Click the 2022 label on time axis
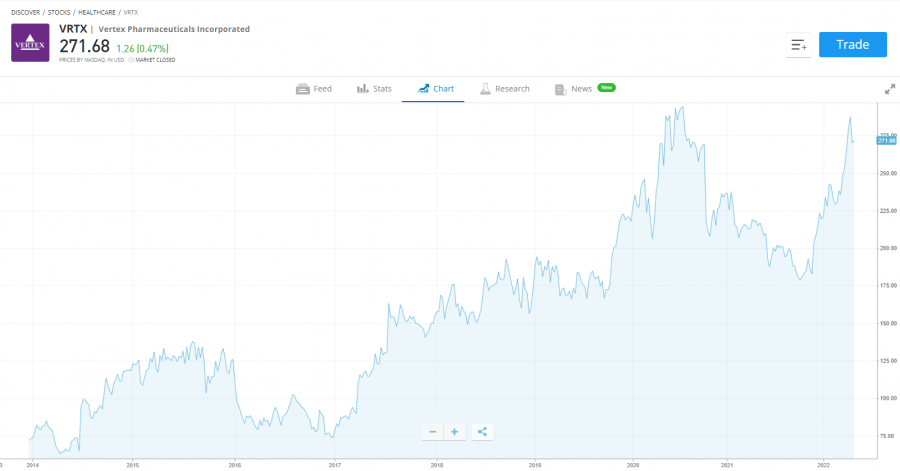This screenshot has height=471, width=900. click(x=824, y=465)
